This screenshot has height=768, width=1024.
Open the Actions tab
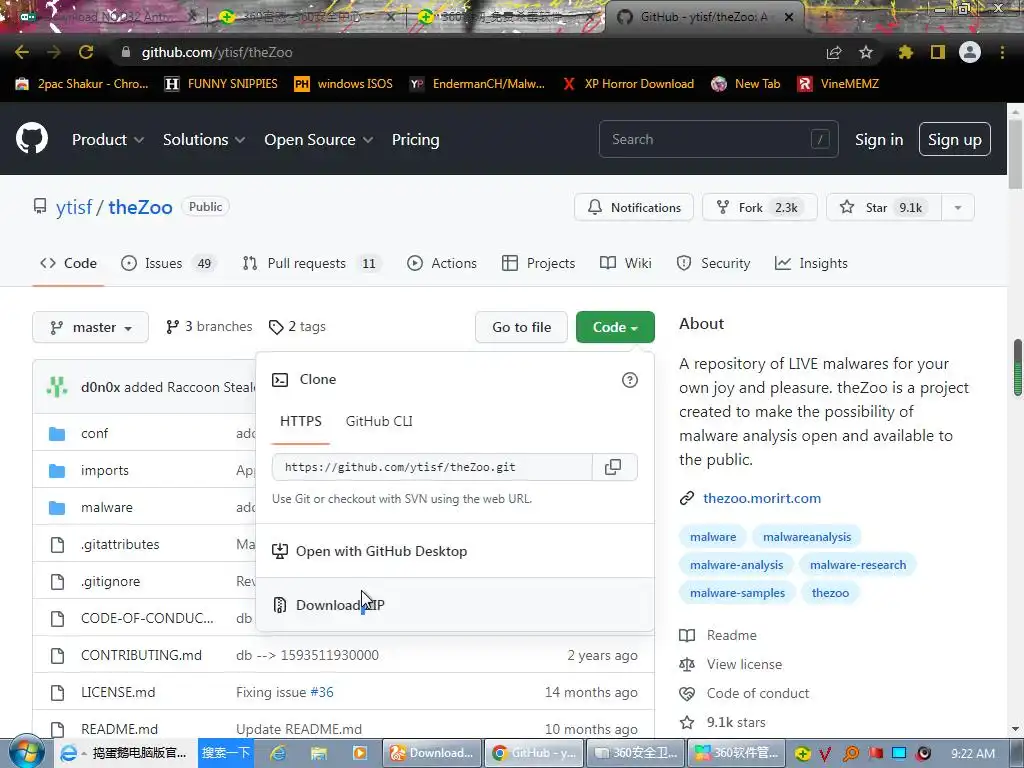click(x=441, y=263)
